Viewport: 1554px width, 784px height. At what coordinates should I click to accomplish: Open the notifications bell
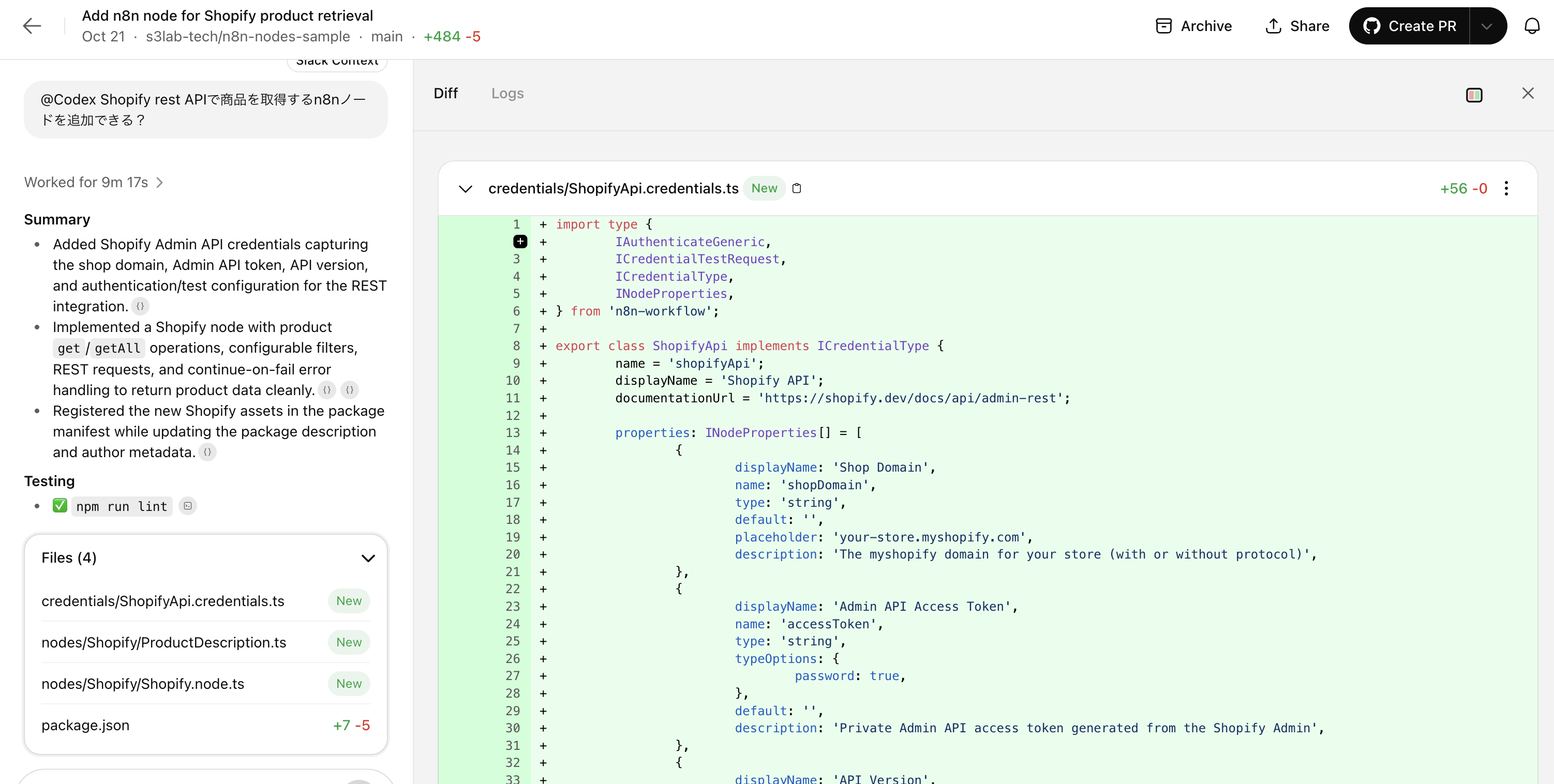[x=1532, y=26]
